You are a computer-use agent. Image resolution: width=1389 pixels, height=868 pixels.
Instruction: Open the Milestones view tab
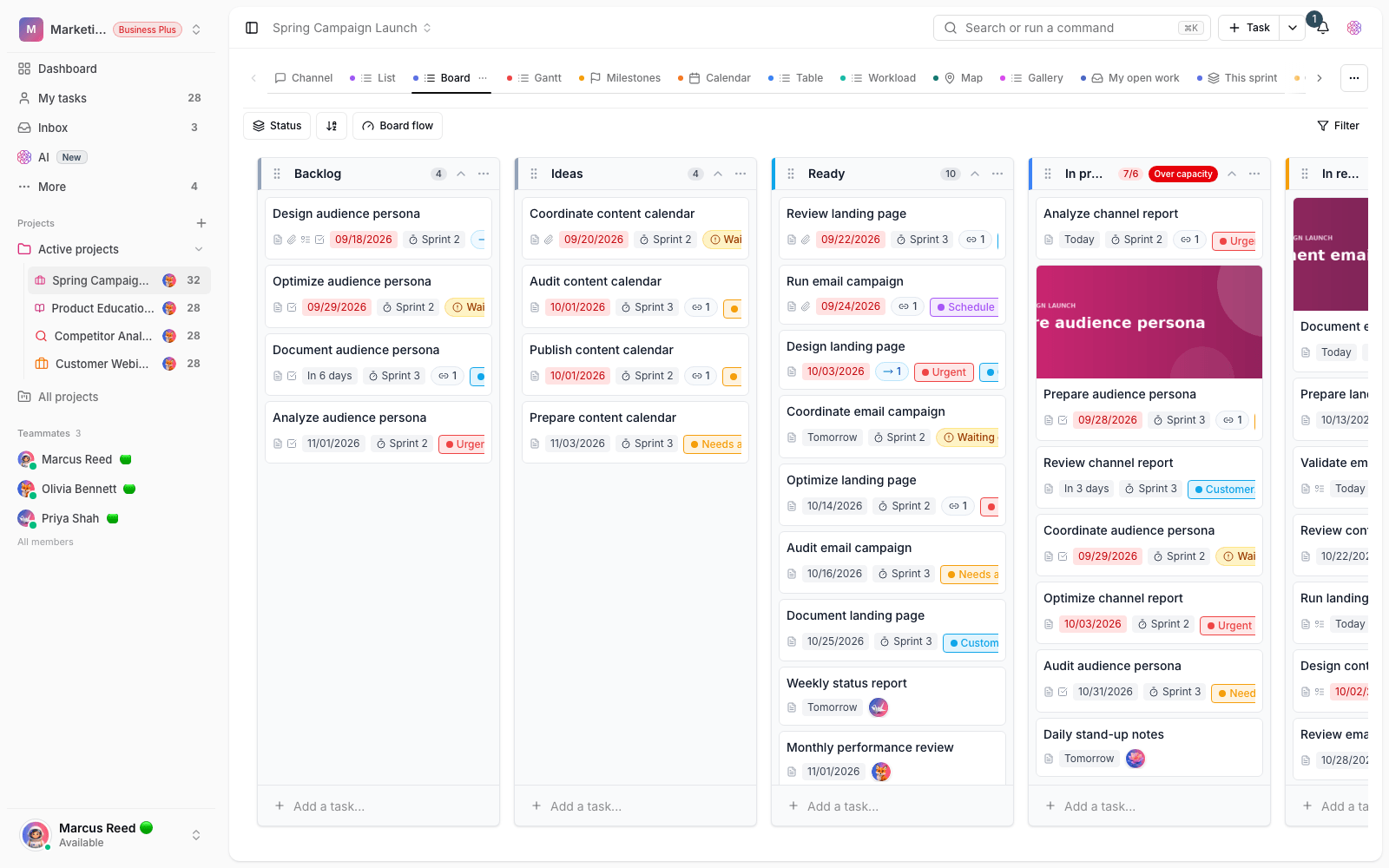coord(620,78)
